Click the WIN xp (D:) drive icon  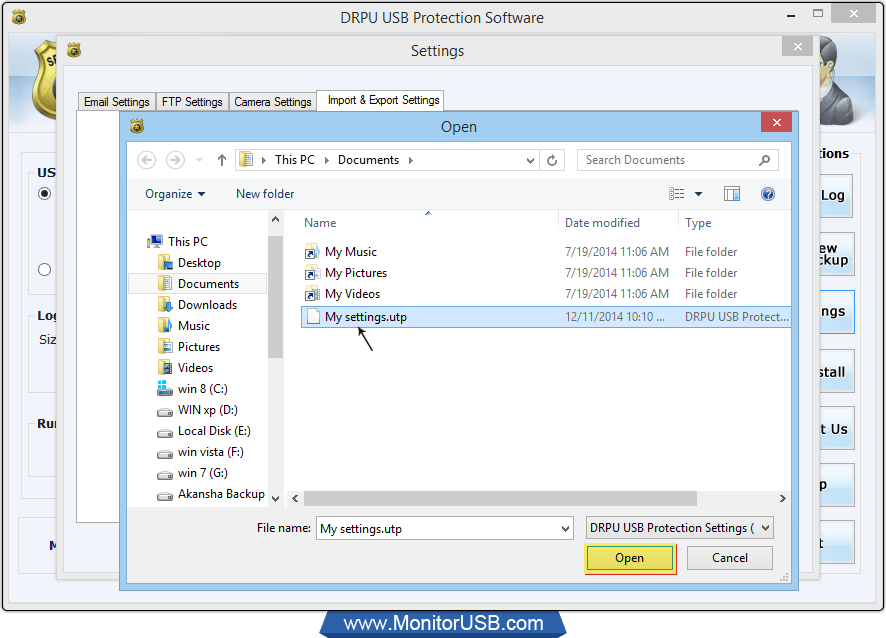pos(165,412)
